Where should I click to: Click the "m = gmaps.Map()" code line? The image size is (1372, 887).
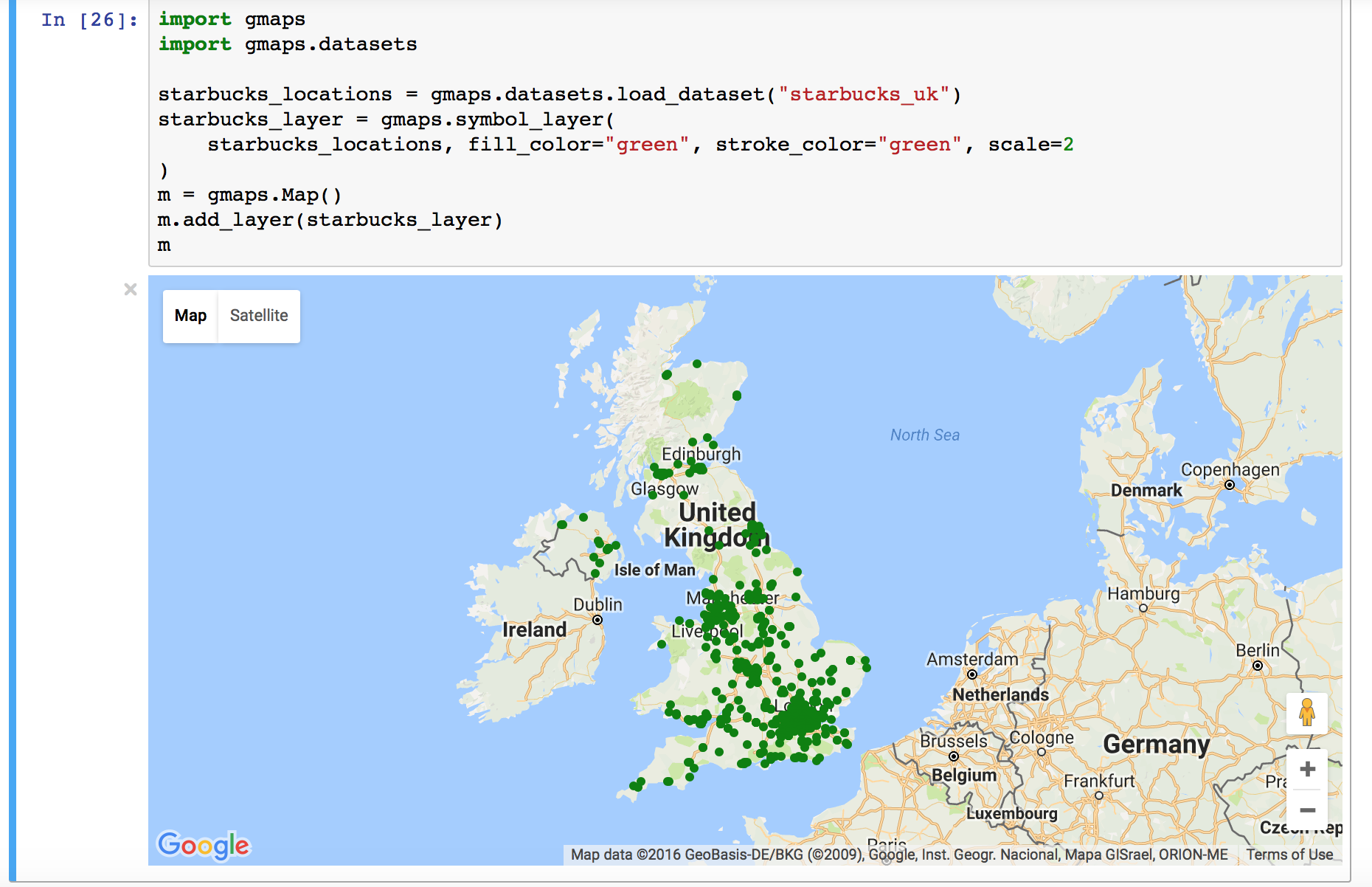tap(250, 195)
